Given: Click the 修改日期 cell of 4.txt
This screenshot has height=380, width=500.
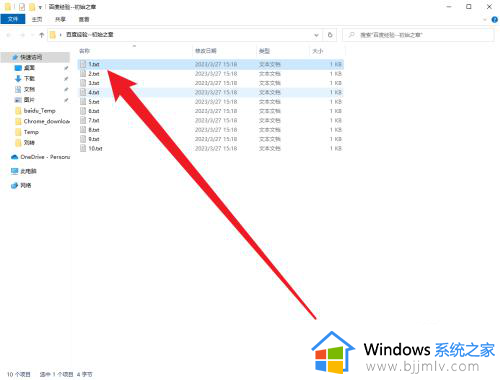Looking at the screenshot, I should click(x=216, y=92).
